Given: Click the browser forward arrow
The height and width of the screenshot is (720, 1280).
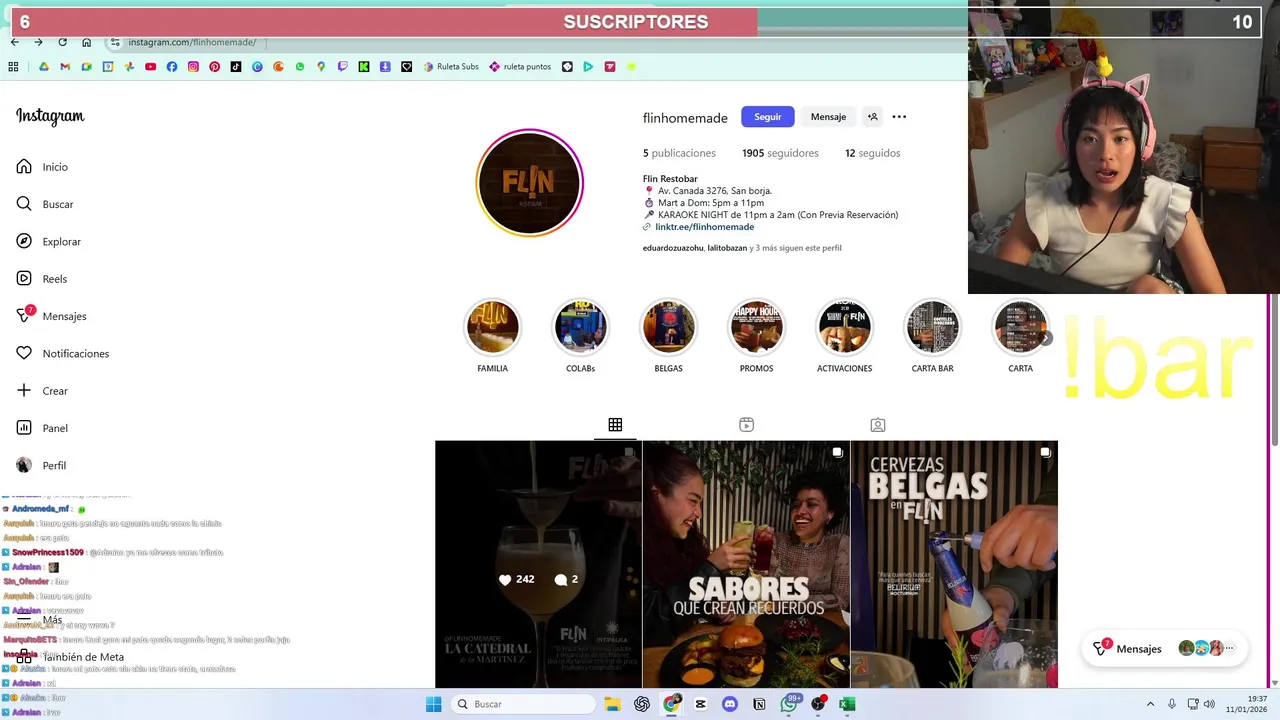Looking at the screenshot, I should tap(38, 42).
